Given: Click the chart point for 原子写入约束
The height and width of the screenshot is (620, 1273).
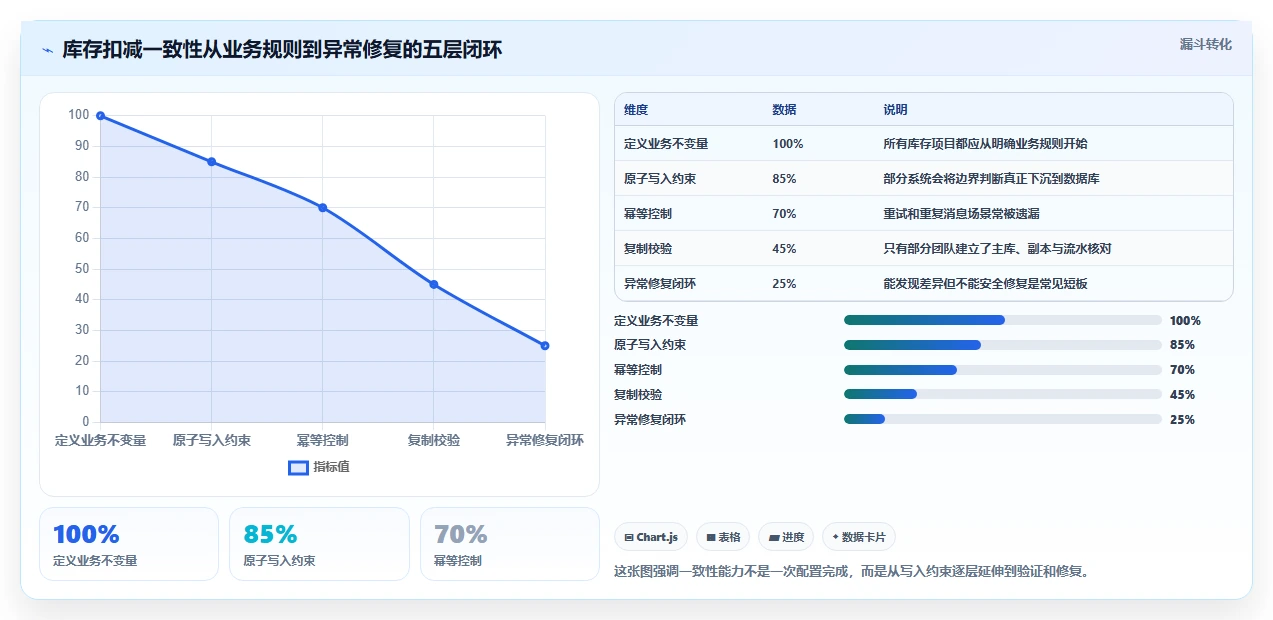Looking at the screenshot, I should coord(211,162).
